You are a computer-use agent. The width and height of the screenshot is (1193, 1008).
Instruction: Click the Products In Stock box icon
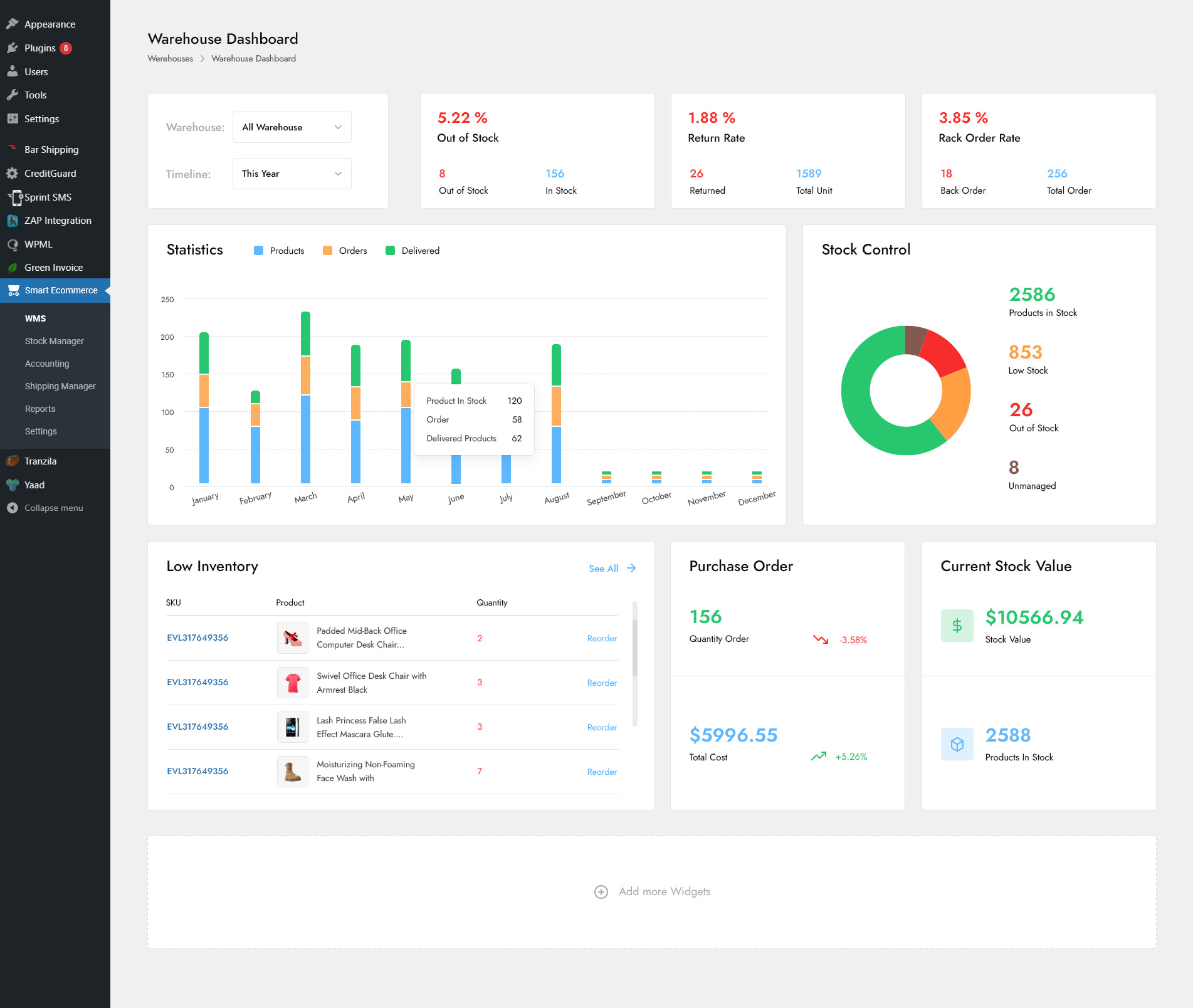tap(957, 744)
